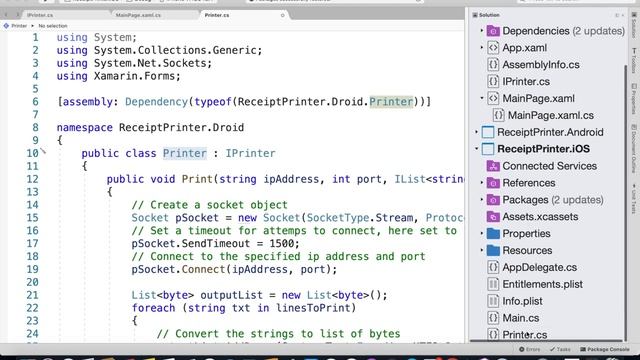Select Main.cs in the Solution tree
The image size is (640, 360).
(x=520, y=318)
